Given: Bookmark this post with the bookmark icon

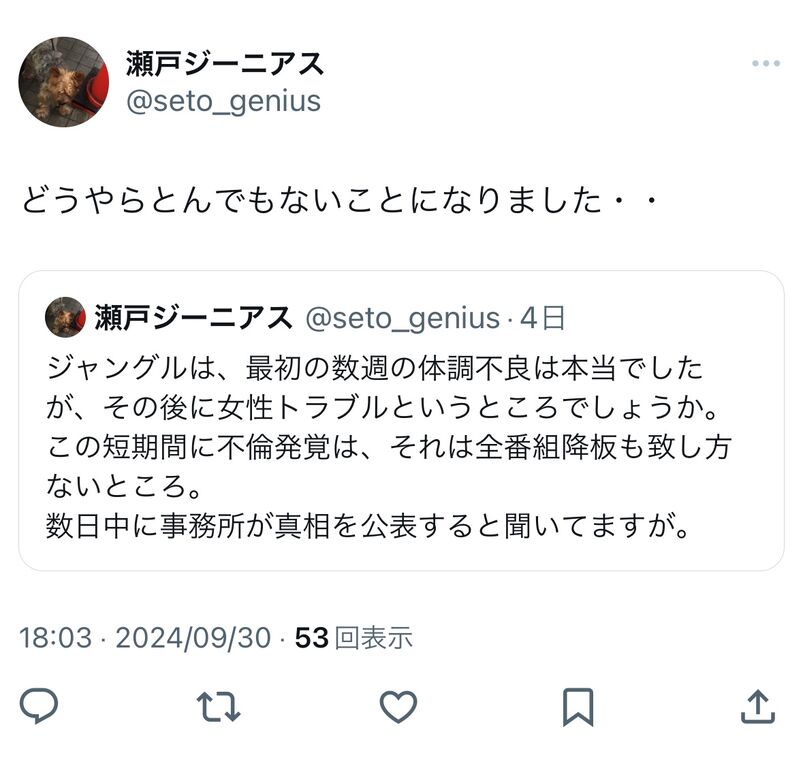Looking at the screenshot, I should coord(578,707).
